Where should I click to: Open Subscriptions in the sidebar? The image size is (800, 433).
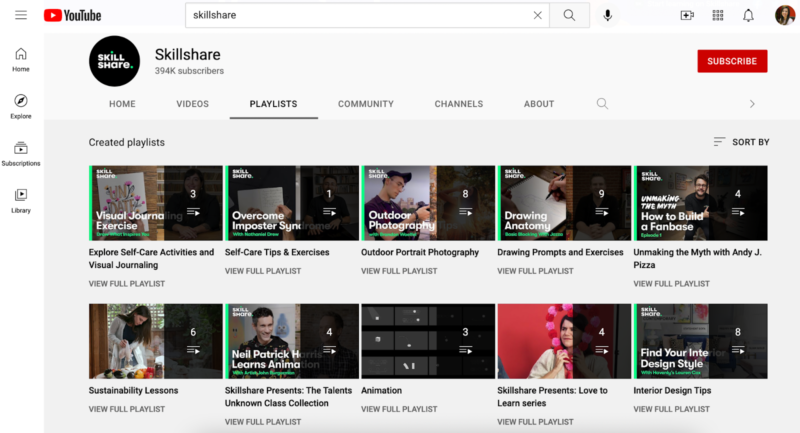pos(21,153)
